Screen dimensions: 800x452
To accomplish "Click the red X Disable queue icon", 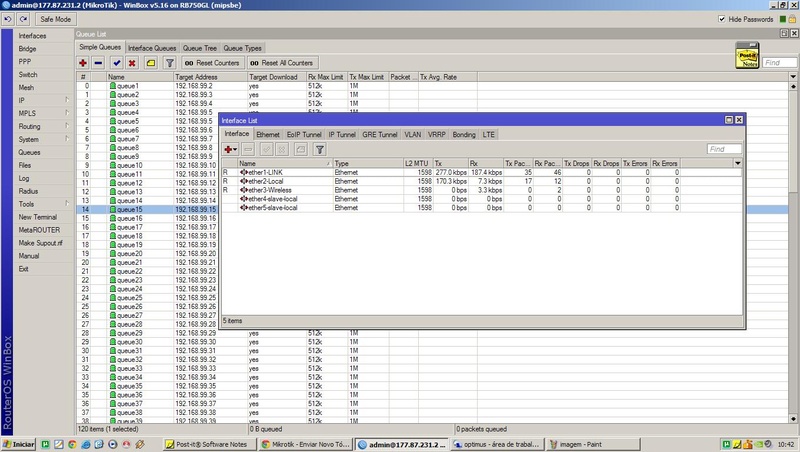I will [x=133, y=63].
